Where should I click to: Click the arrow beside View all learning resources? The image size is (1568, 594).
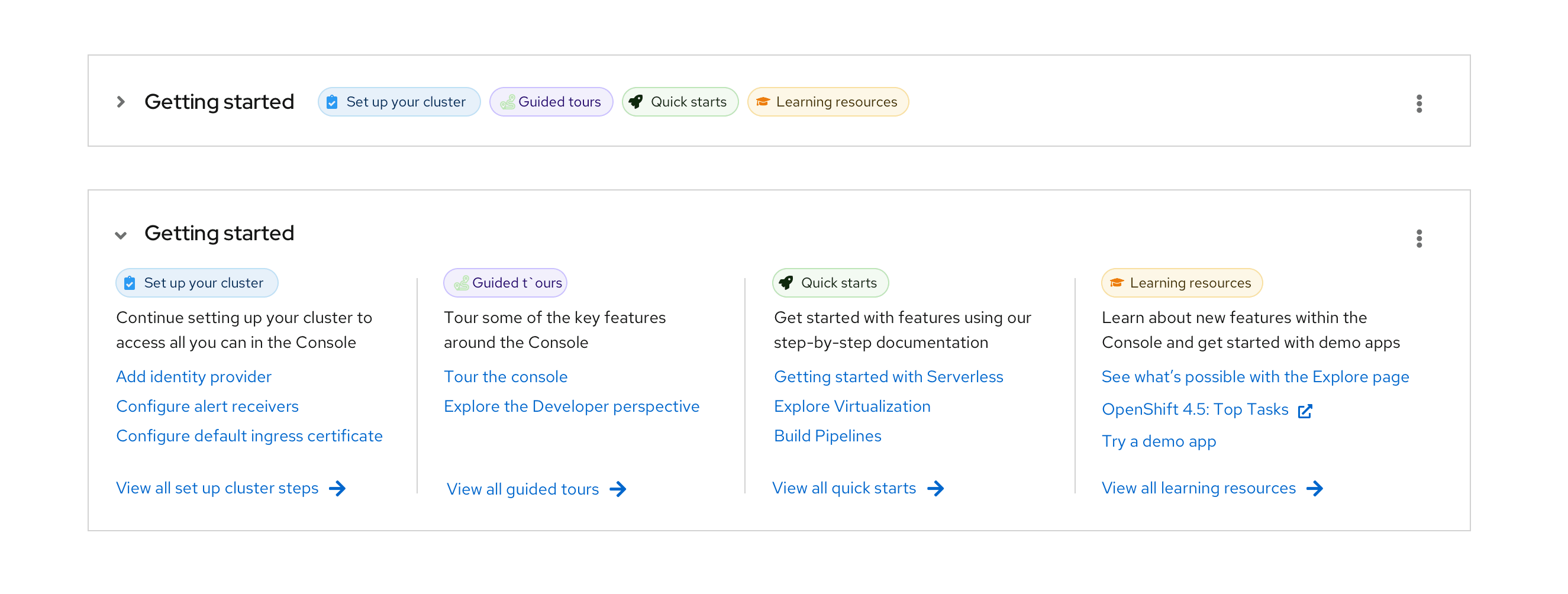click(x=1315, y=488)
